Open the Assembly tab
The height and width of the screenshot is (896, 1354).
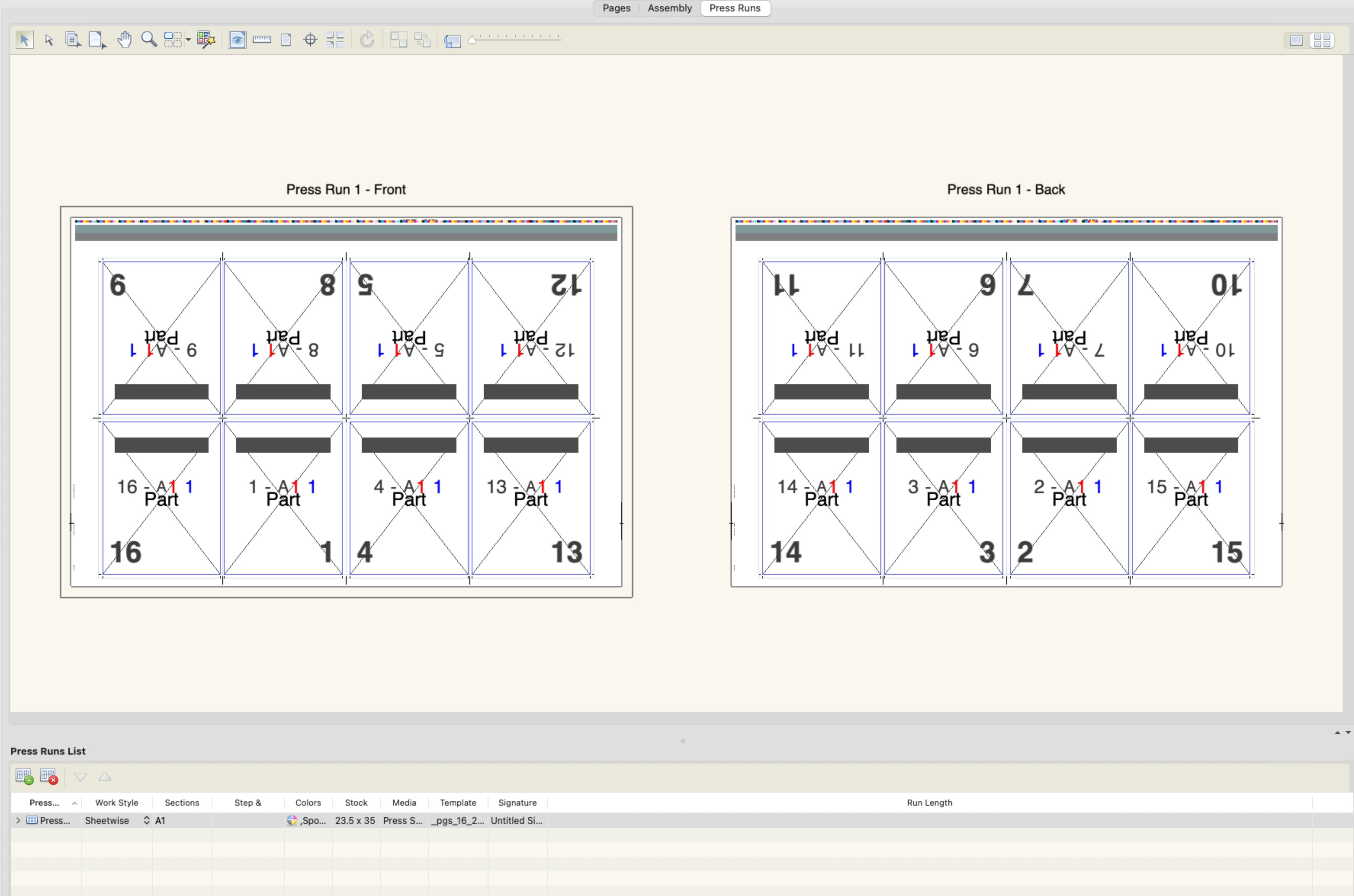(x=669, y=8)
